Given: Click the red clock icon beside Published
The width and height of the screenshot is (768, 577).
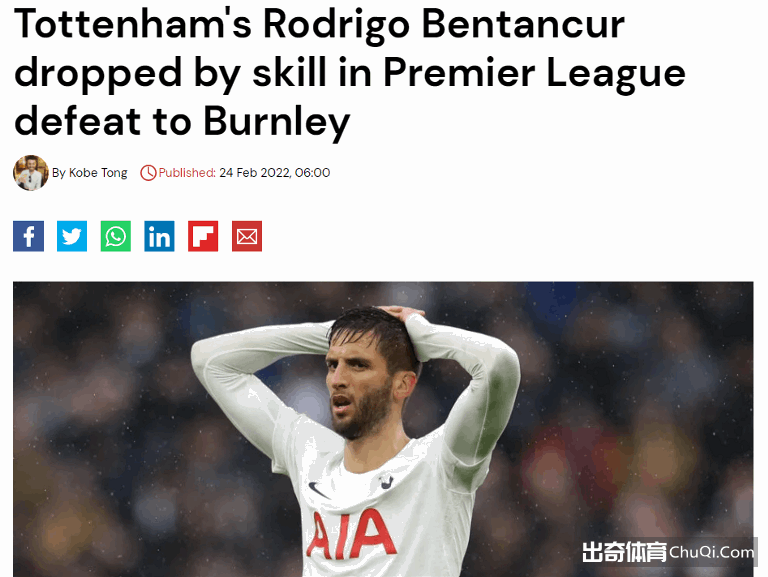Looking at the screenshot, I should (148, 173).
